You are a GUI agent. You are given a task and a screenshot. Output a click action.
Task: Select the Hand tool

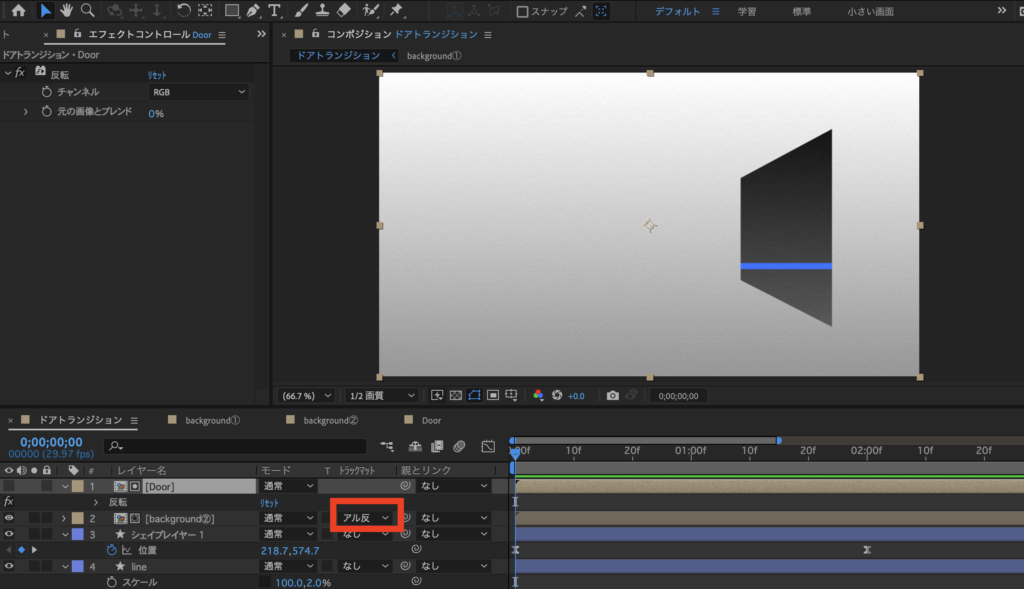[x=67, y=11]
